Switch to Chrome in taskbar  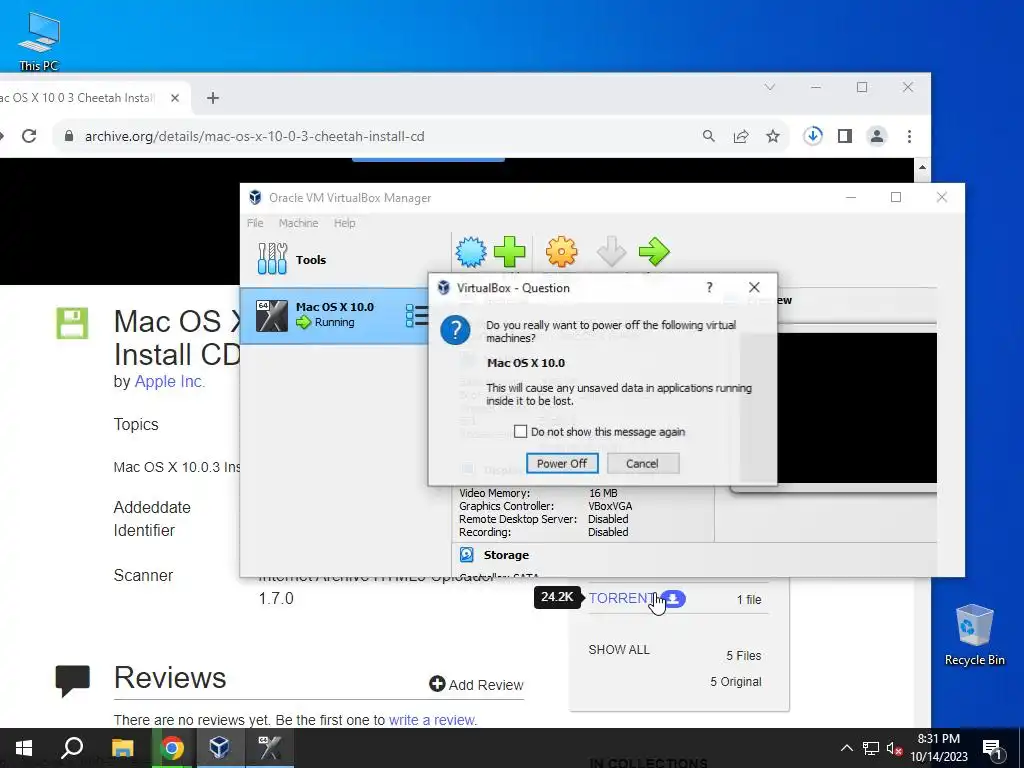(x=172, y=748)
